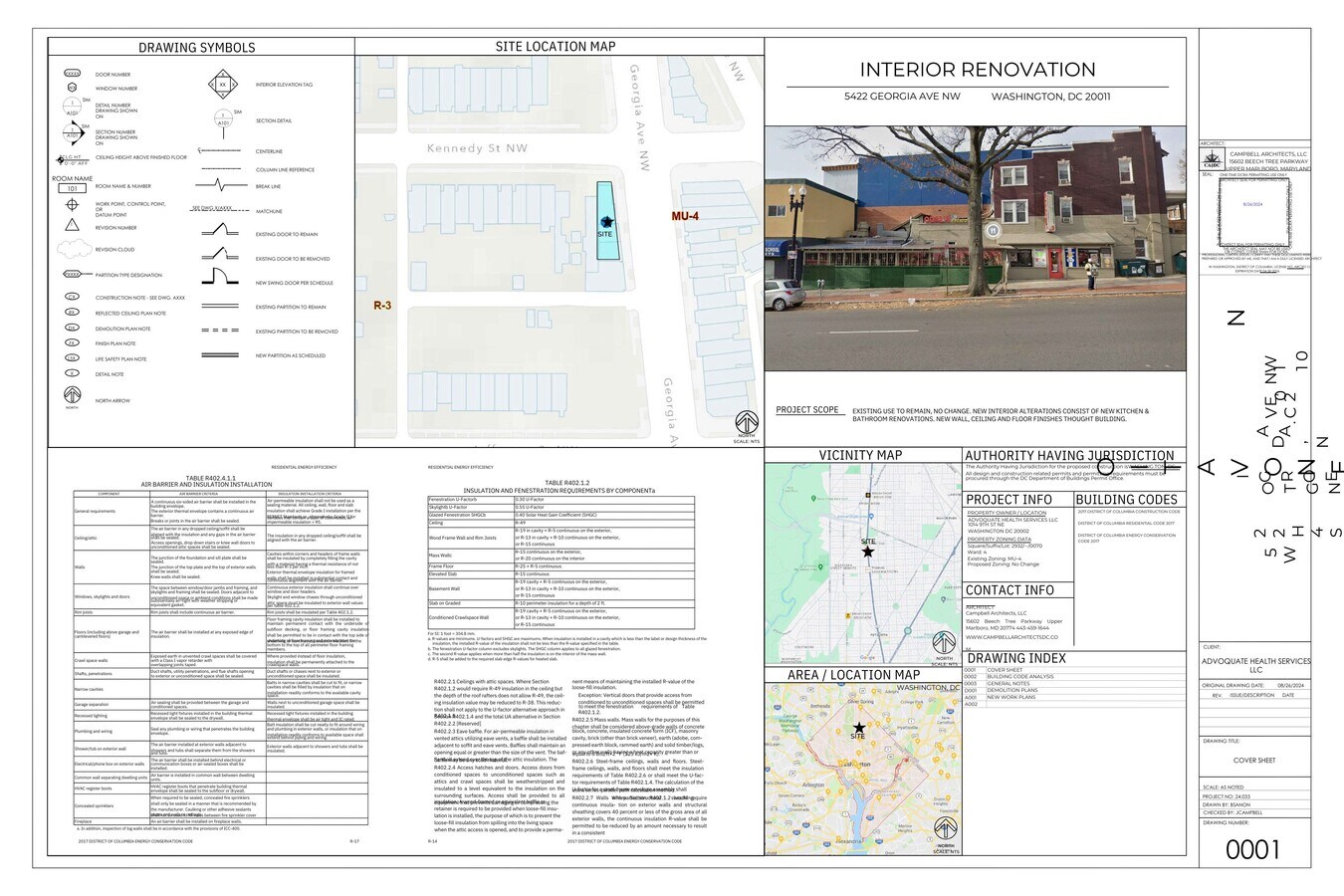This screenshot has width=1344, height=896.
Task: Open the www.campbellarchitectsdc.com website link
Action: point(1012,637)
